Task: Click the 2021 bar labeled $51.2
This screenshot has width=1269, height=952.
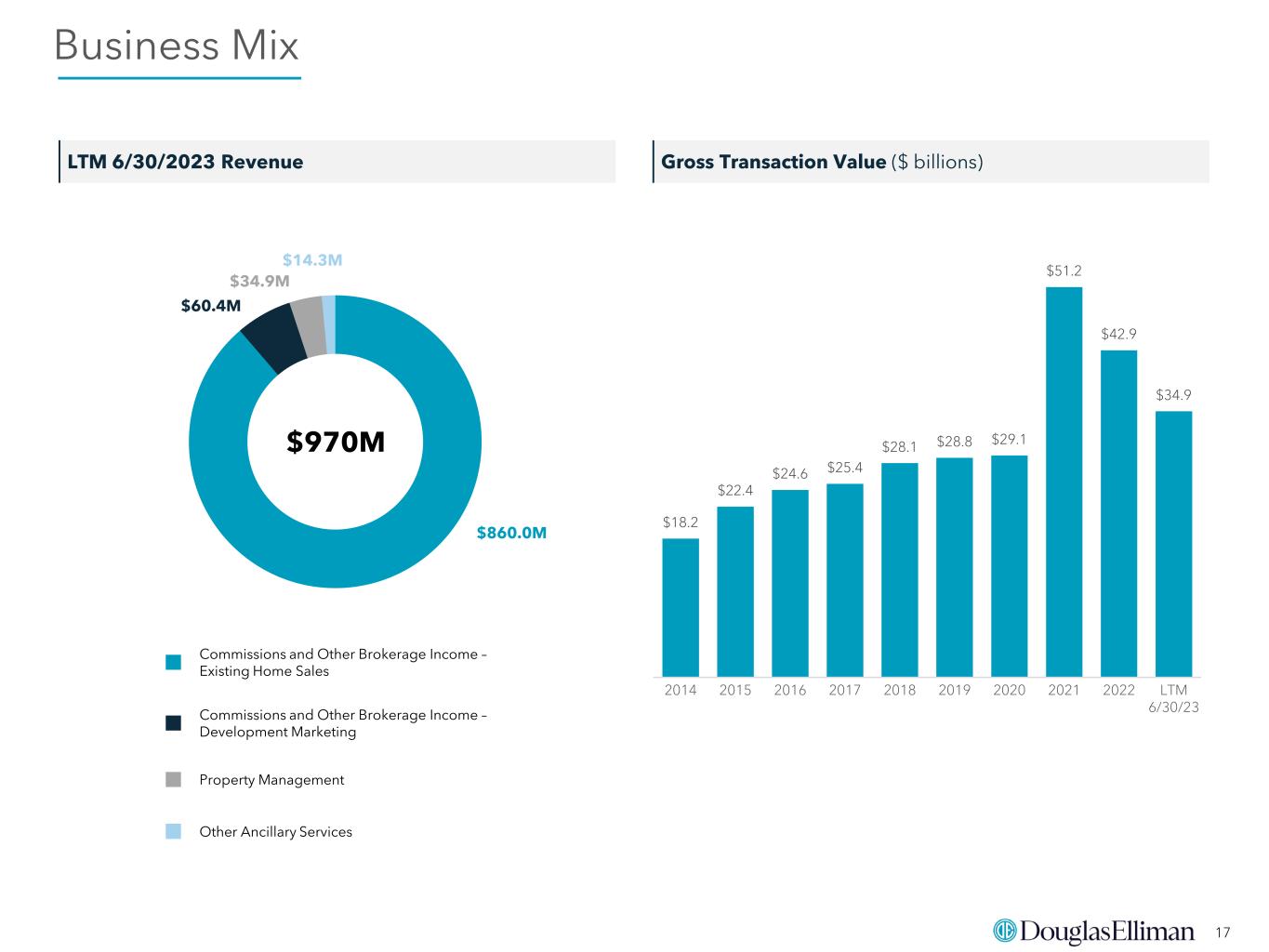Action: click(1064, 482)
